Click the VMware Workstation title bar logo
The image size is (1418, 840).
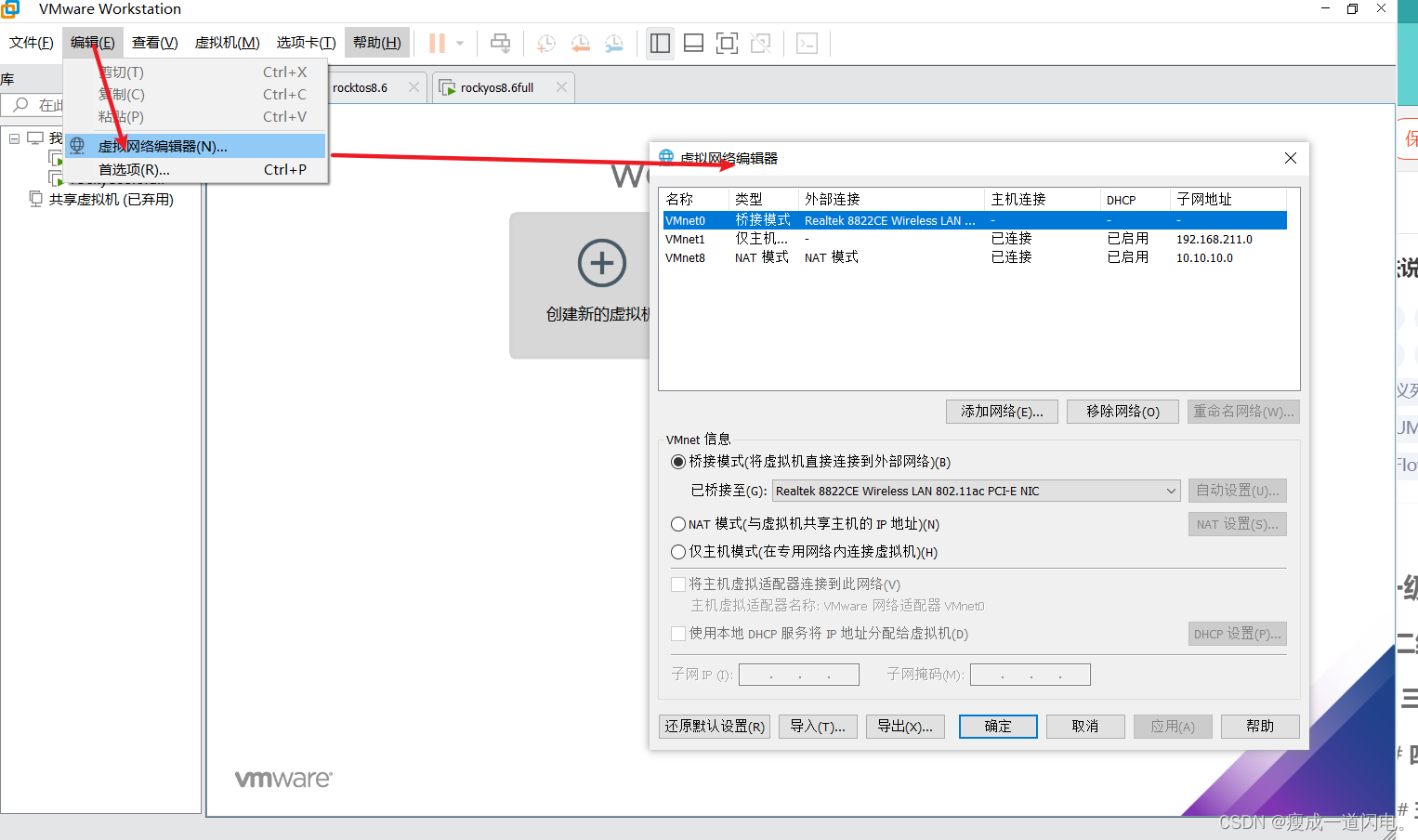click(10, 9)
